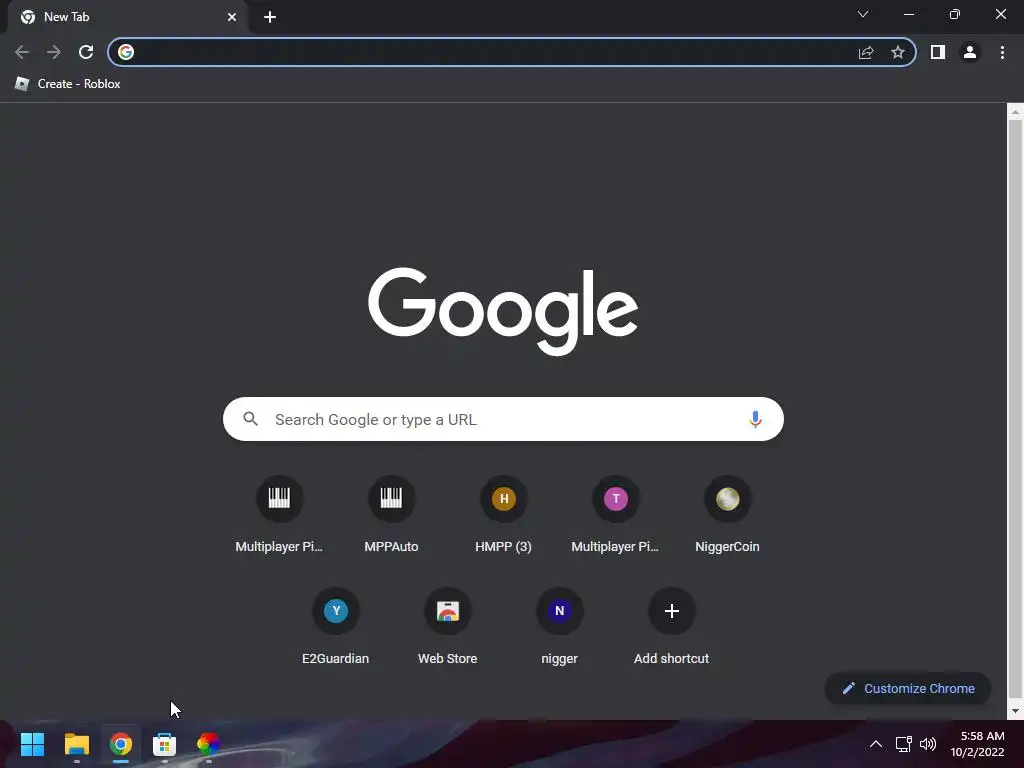
Task: Click the scrollbar down arrow
Action: coord(1015,711)
